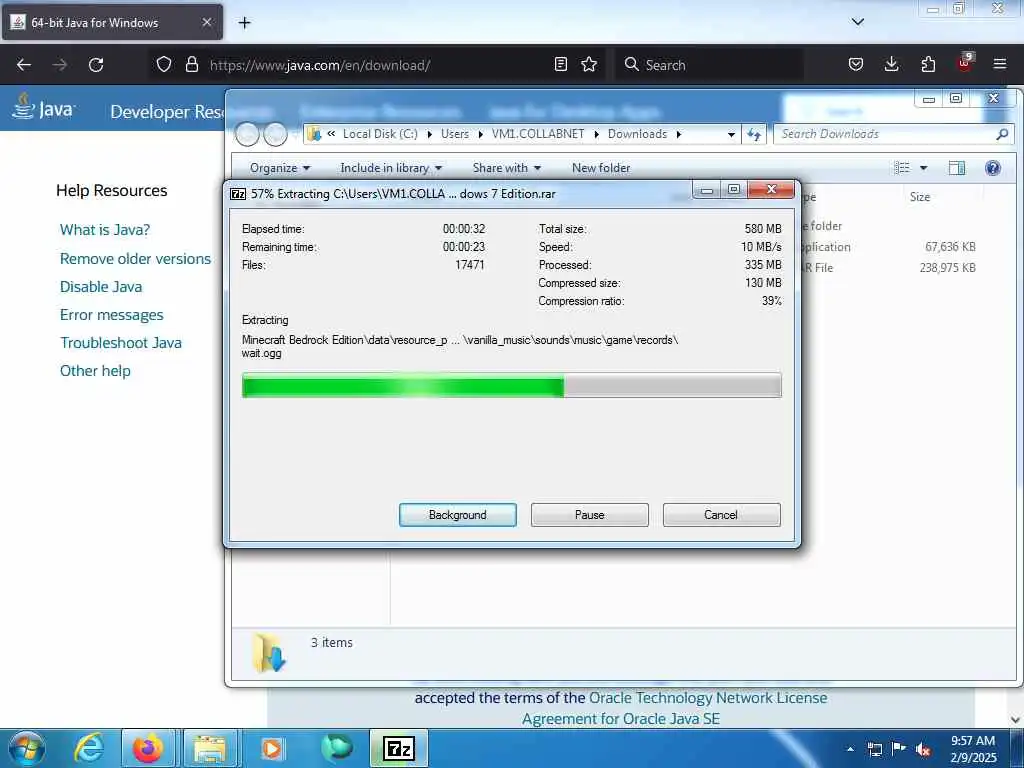Open Remove older versions link
Viewport: 1024px width, 768px height.
tap(135, 259)
